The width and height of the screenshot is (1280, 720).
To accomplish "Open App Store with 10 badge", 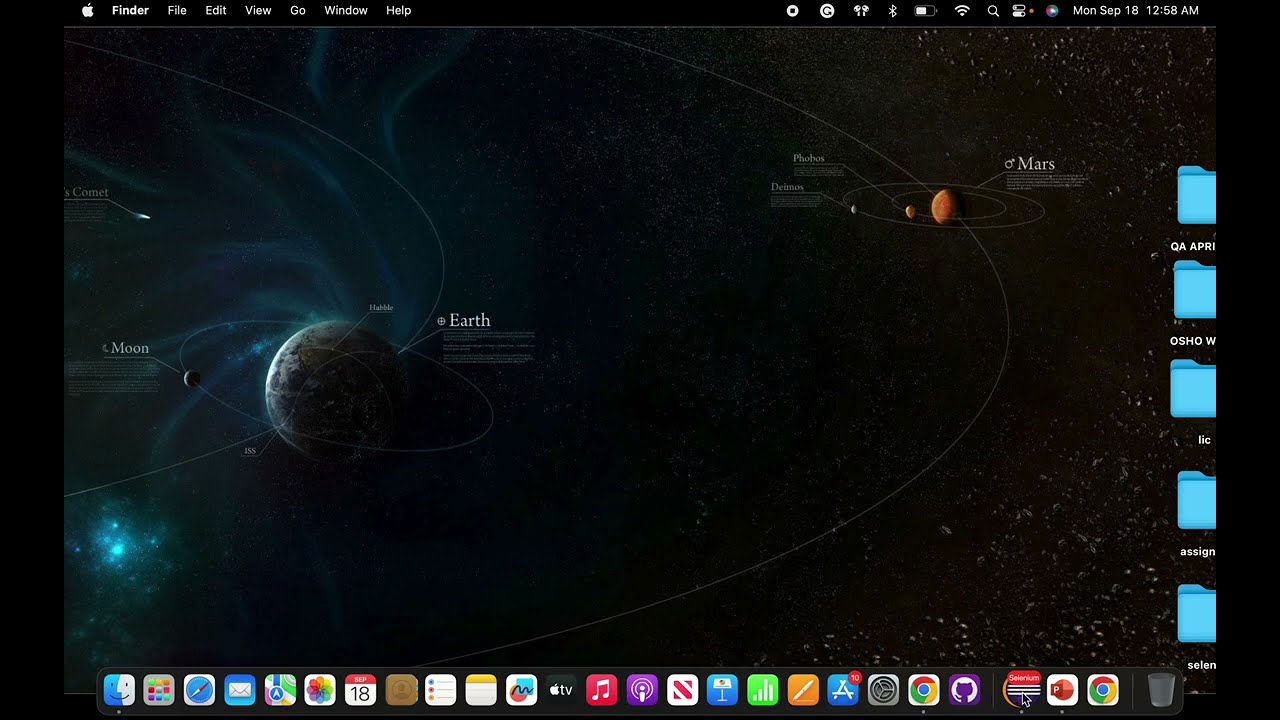I will [x=843, y=690].
